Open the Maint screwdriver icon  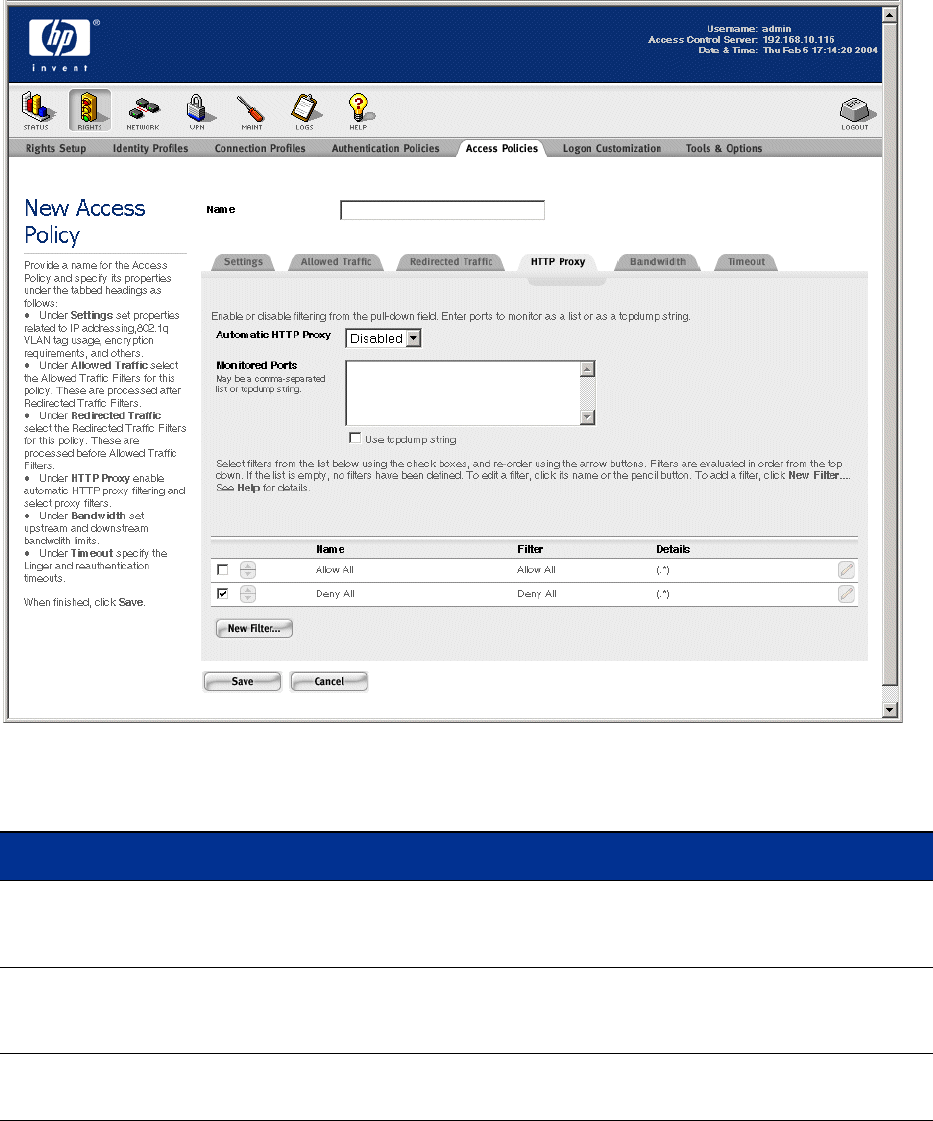point(251,111)
